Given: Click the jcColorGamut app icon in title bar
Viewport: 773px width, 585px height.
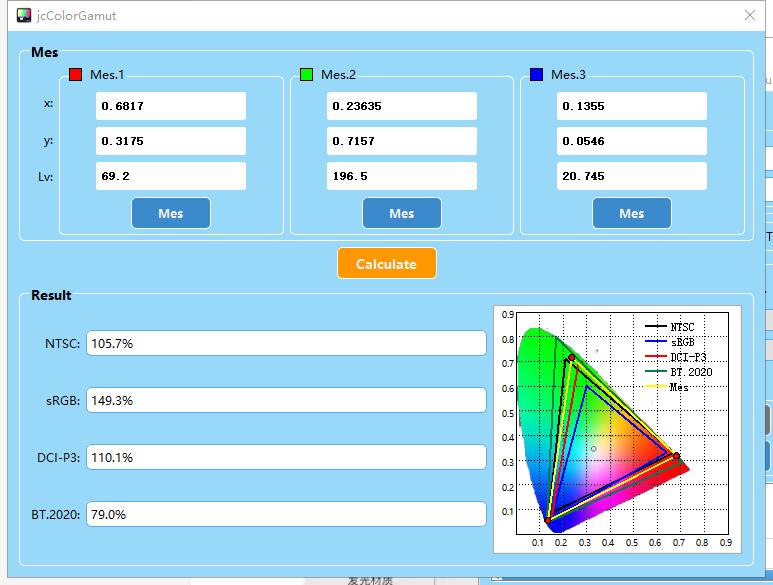Looking at the screenshot, I should [x=24, y=16].
